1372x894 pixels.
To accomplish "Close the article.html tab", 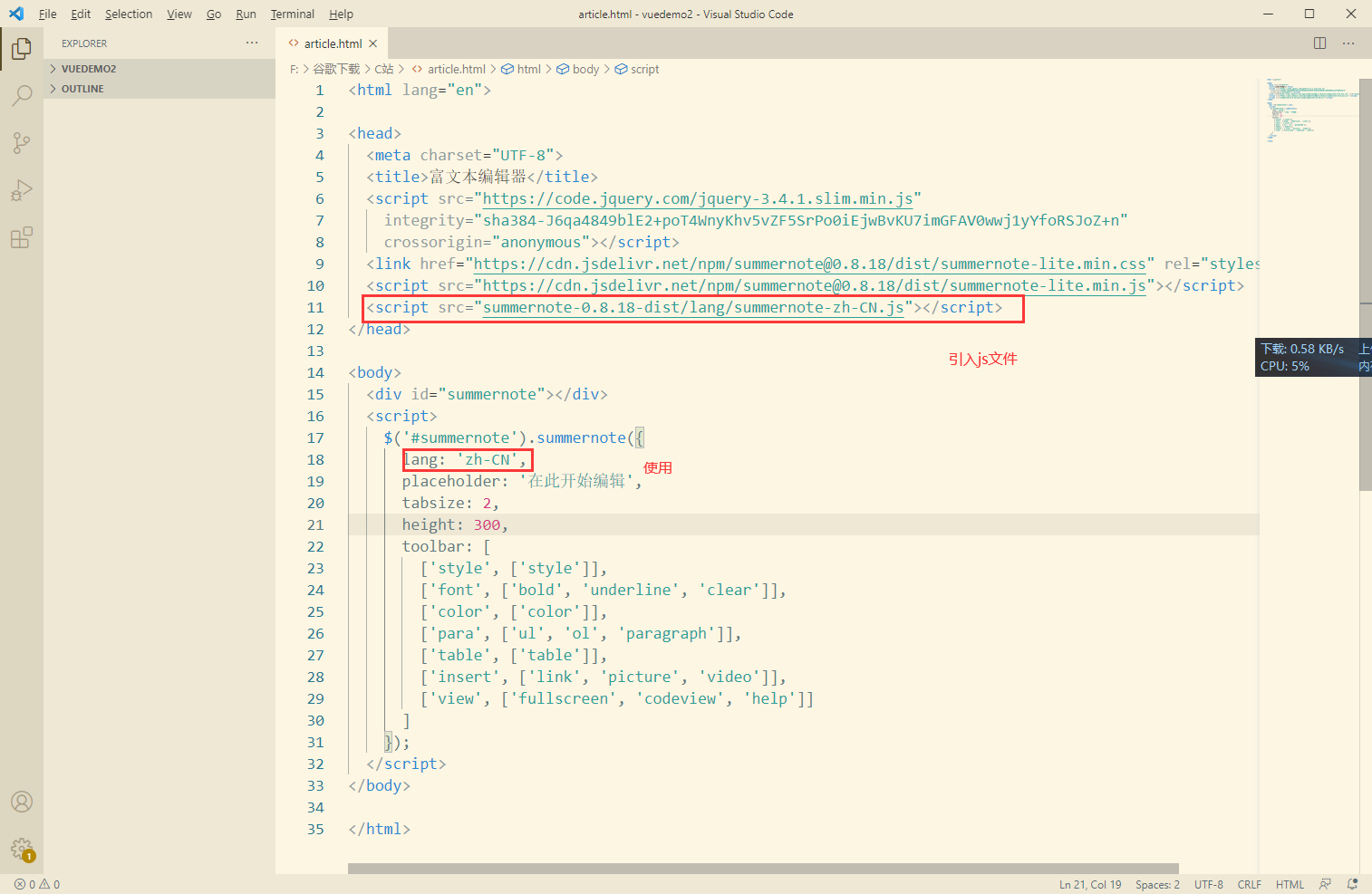I will point(373,43).
